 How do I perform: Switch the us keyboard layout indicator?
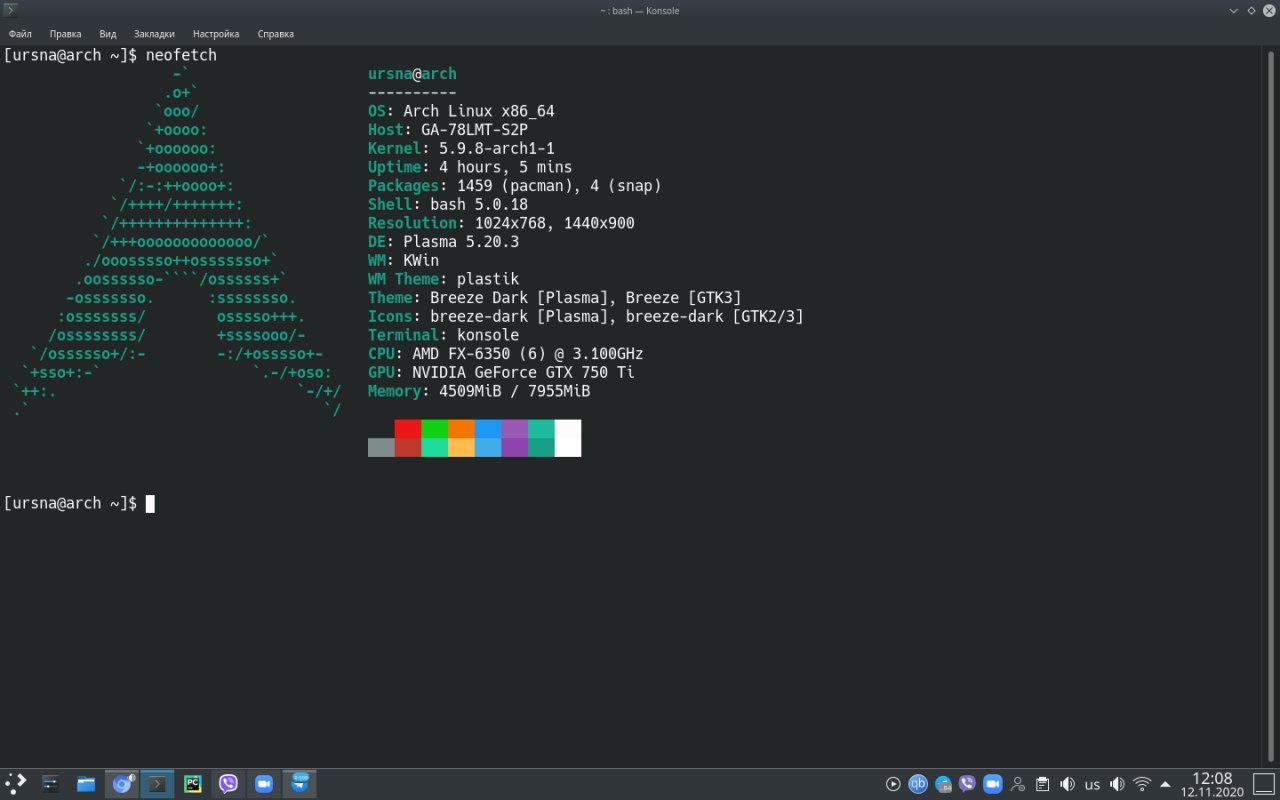(x=1093, y=785)
